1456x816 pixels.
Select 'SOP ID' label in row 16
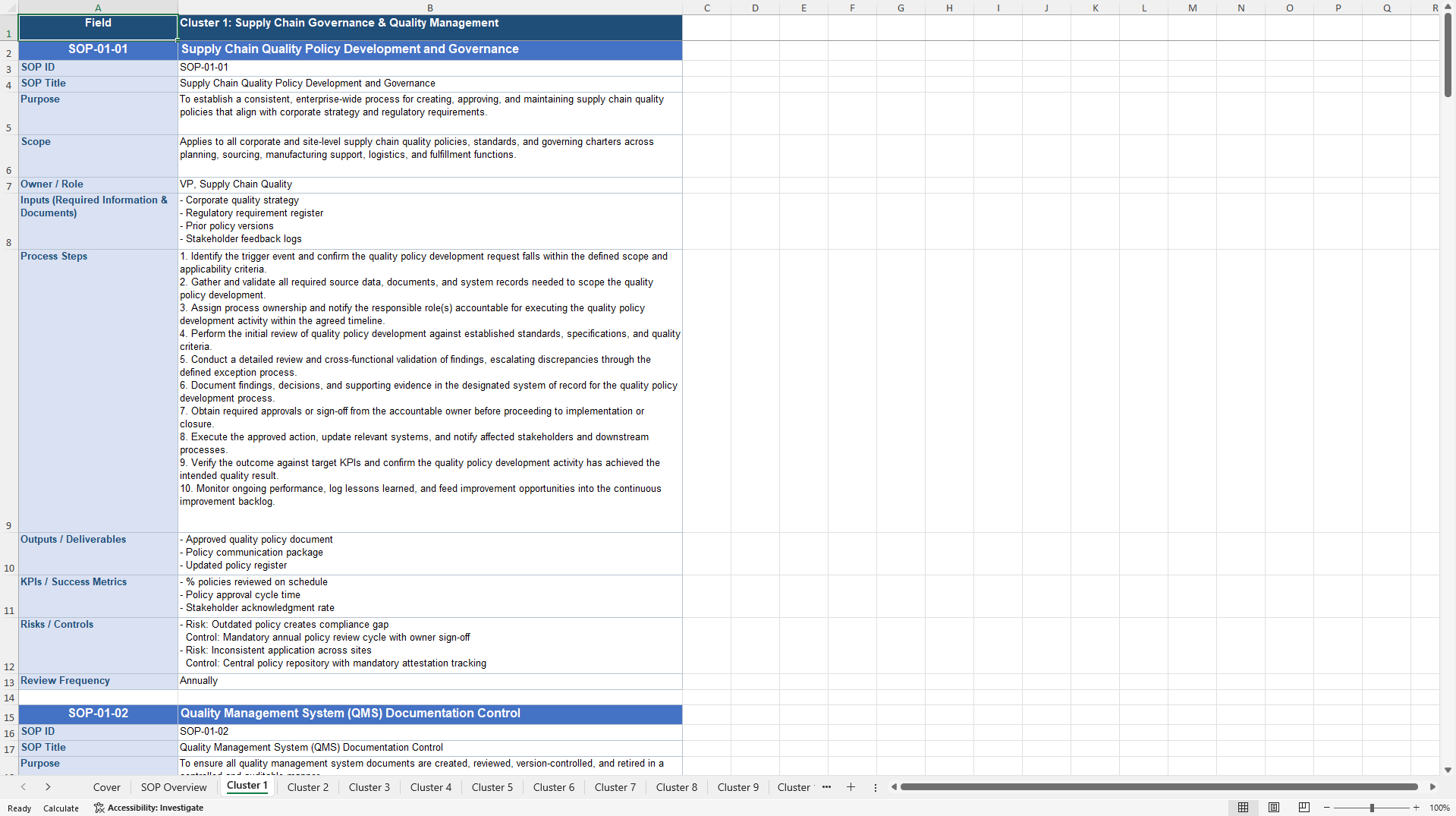point(98,732)
